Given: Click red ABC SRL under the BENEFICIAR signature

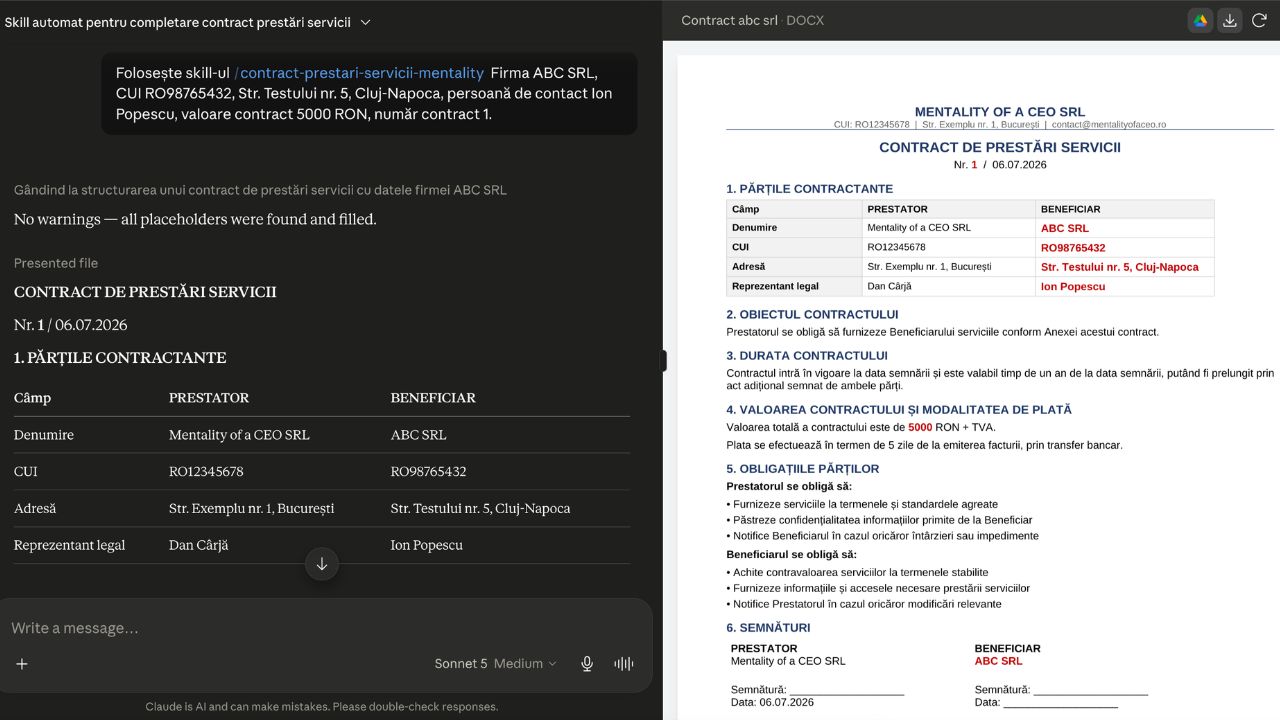Looking at the screenshot, I should (998, 661).
